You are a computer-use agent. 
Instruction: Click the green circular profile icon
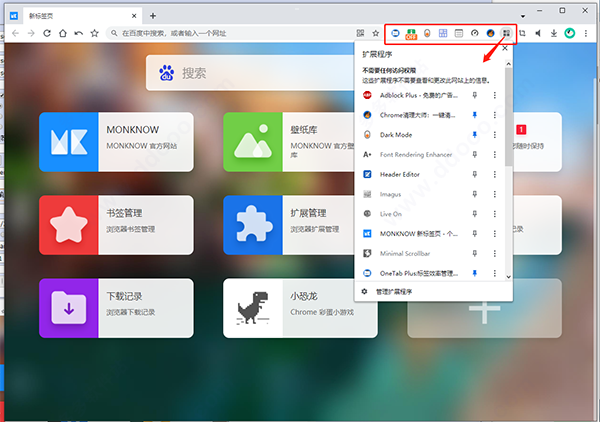pos(569,33)
